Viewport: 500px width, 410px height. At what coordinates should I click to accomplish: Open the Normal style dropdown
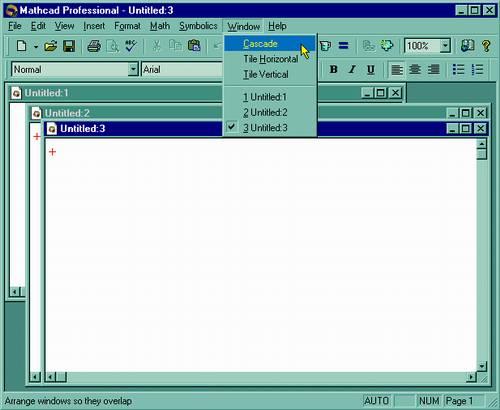click(133, 69)
